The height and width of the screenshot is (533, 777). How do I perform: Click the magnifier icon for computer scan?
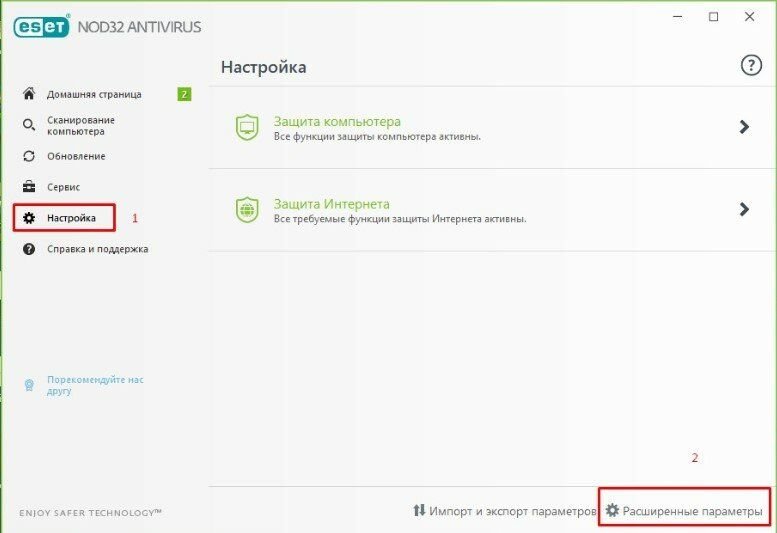click(x=28, y=125)
